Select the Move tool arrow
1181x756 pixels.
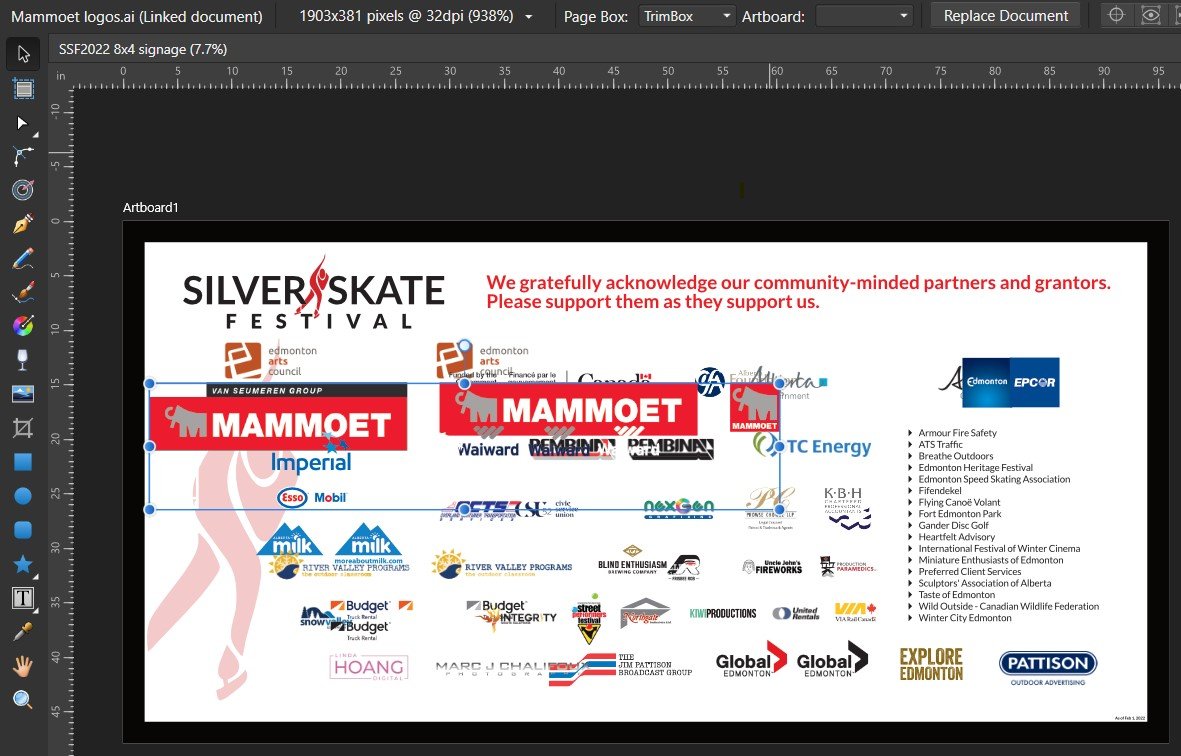click(x=23, y=54)
